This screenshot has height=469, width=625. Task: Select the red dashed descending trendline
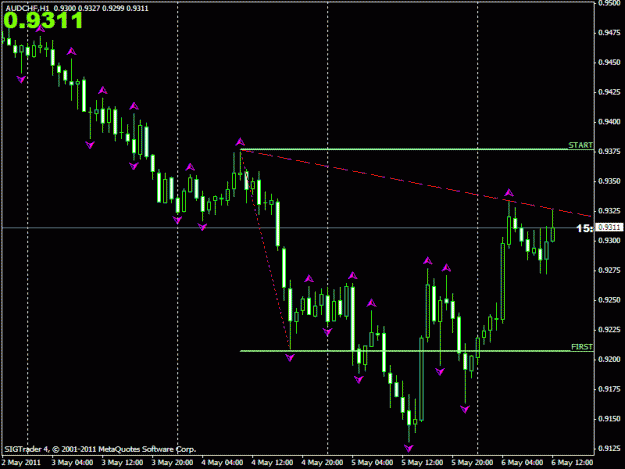coord(417,183)
